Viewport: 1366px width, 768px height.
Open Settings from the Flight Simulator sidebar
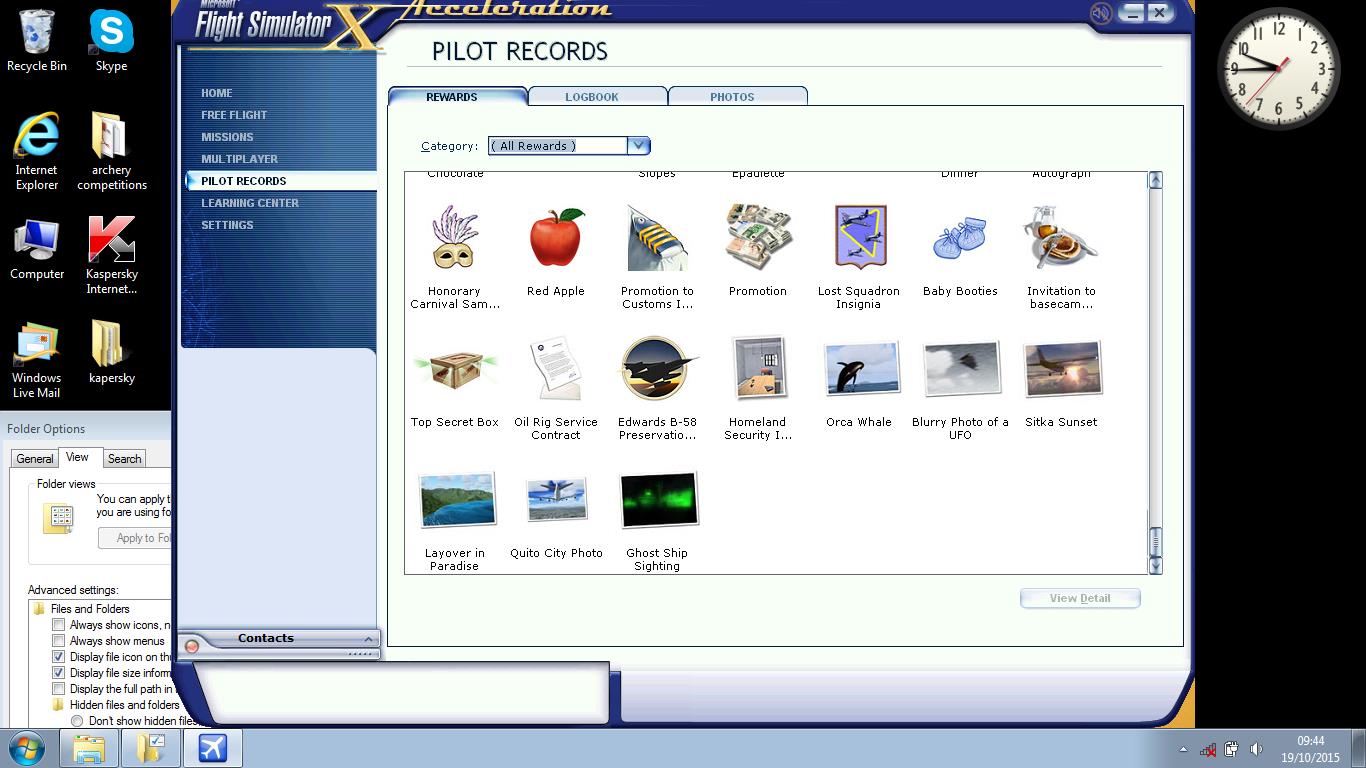tap(227, 225)
